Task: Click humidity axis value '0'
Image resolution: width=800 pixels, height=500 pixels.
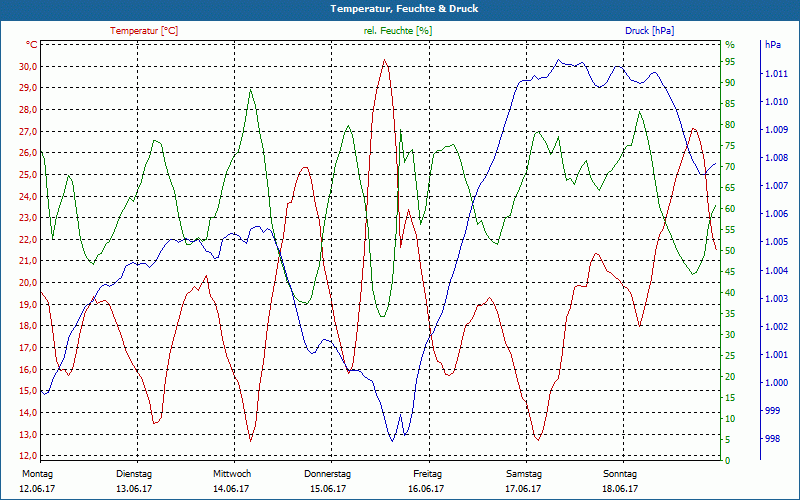Action: 728,461
